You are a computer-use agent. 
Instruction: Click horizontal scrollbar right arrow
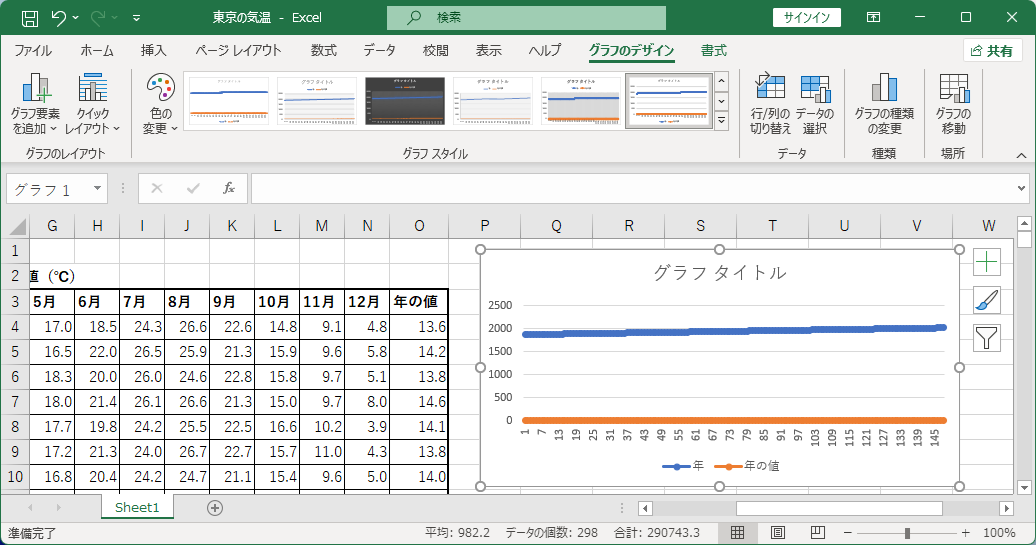1006,508
